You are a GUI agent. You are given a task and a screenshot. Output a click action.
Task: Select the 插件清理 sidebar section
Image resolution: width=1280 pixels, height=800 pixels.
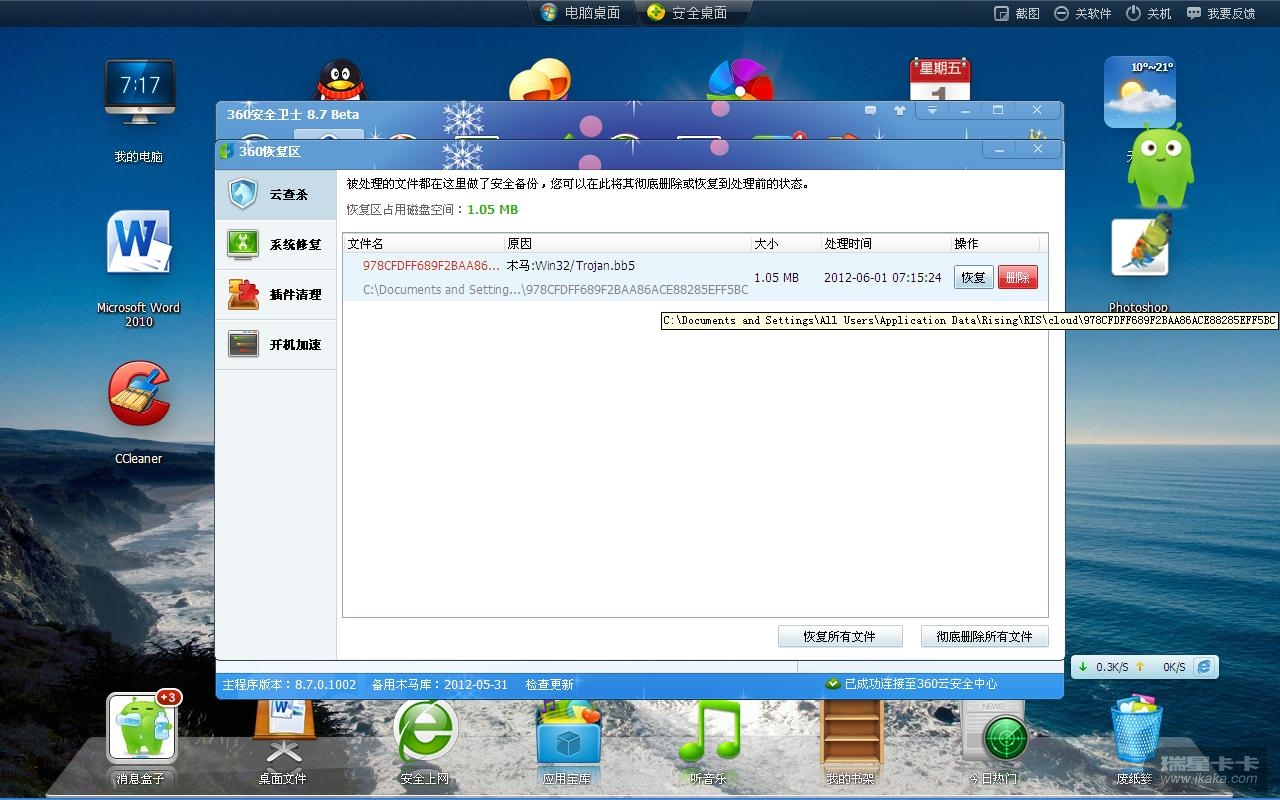[276, 294]
